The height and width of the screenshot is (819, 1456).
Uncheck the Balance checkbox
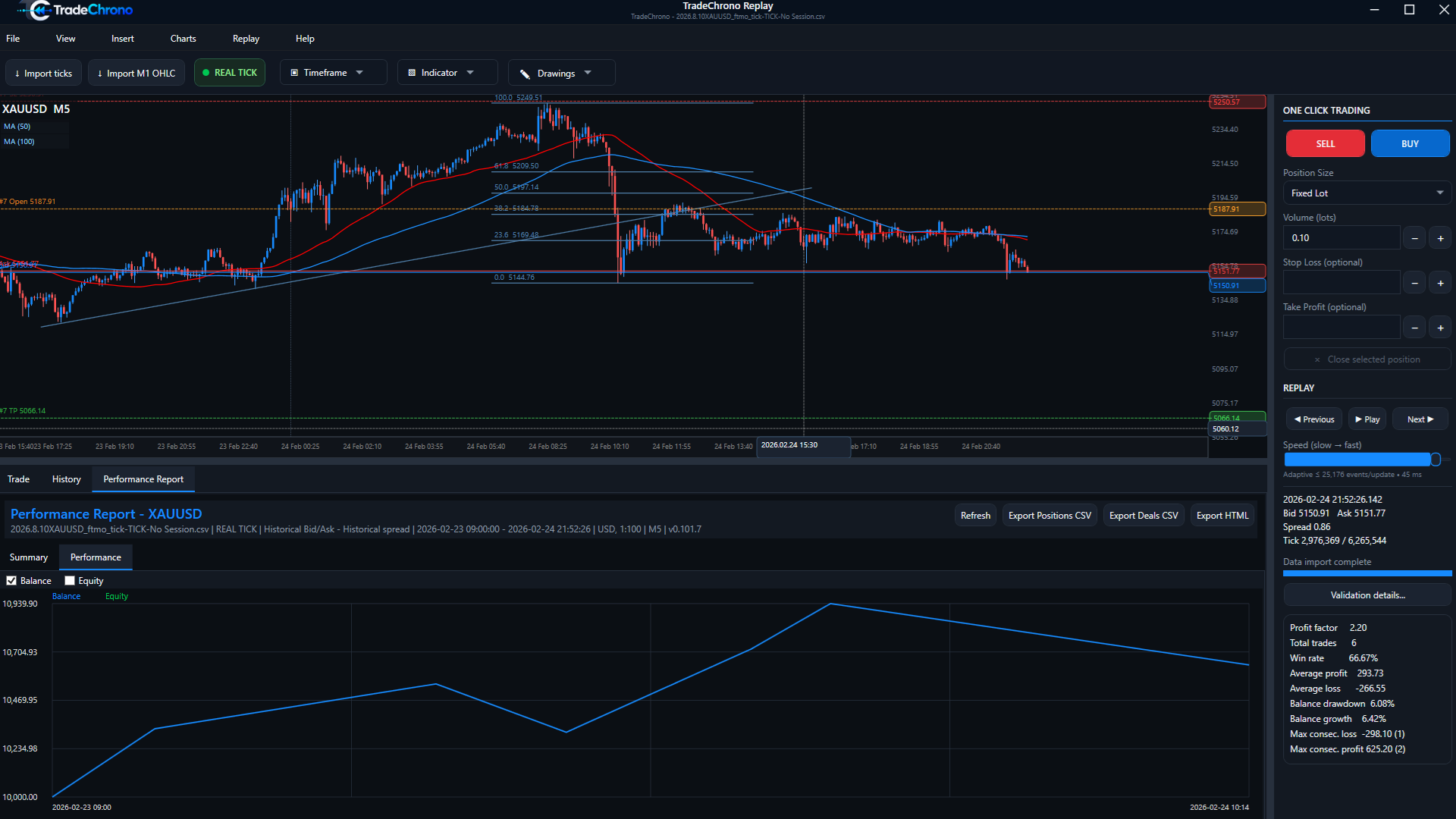11,581
